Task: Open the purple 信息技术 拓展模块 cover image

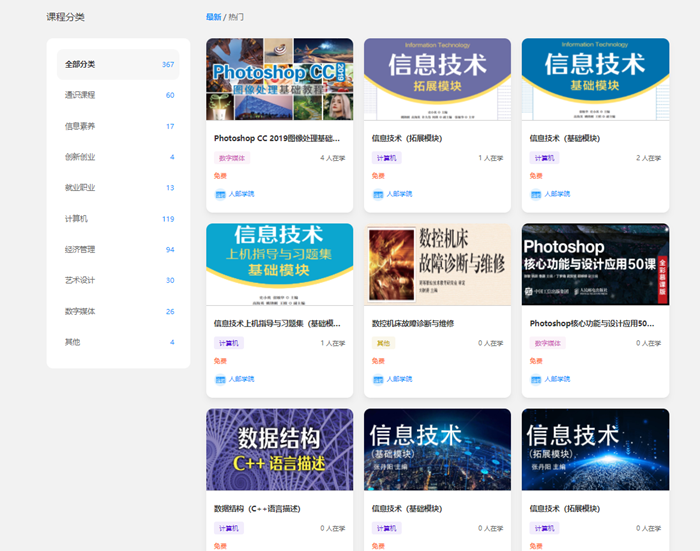Action: [x=438, y=79]
